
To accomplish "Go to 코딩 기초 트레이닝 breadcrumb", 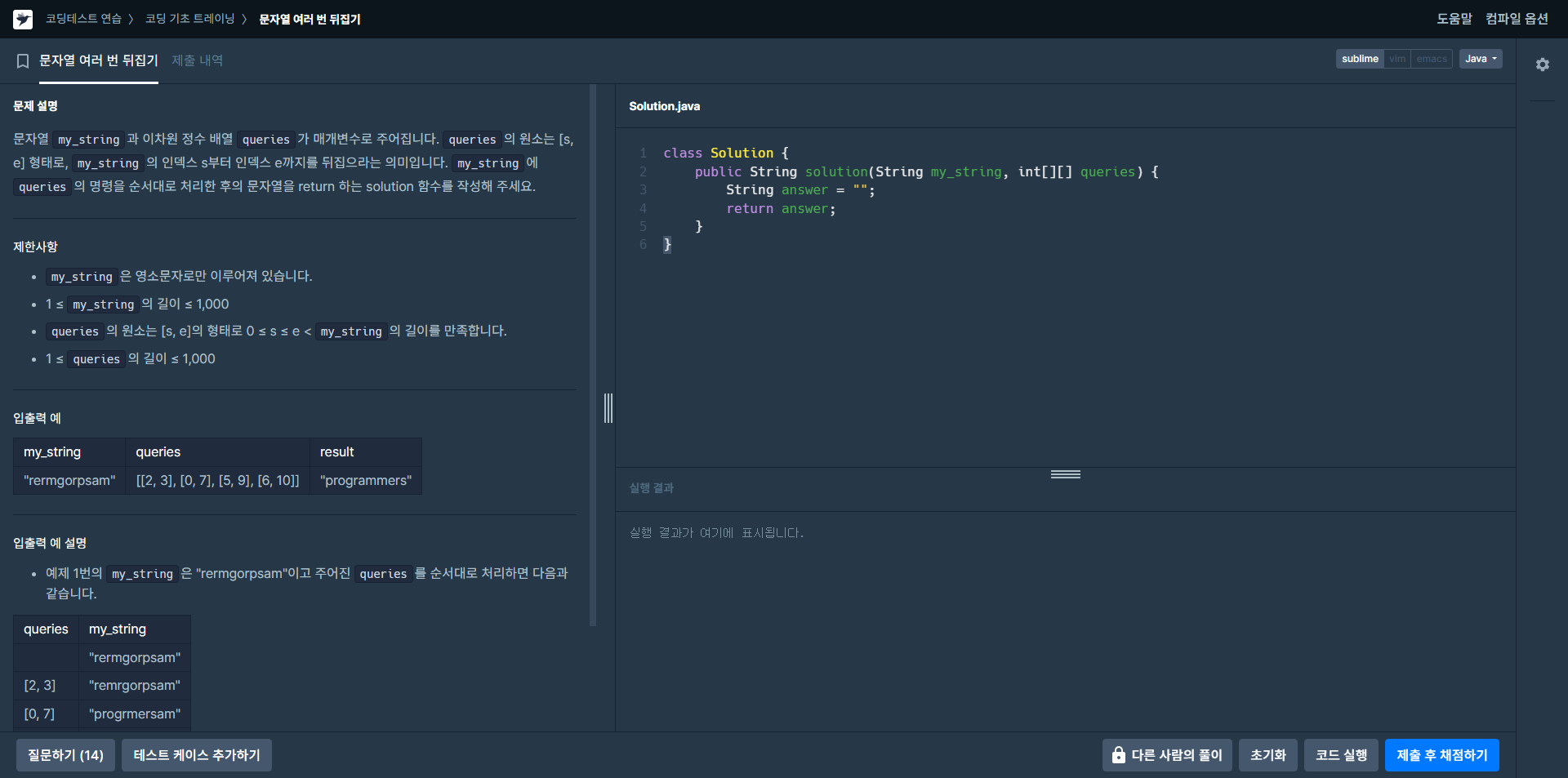I will [x=189, y=19].
